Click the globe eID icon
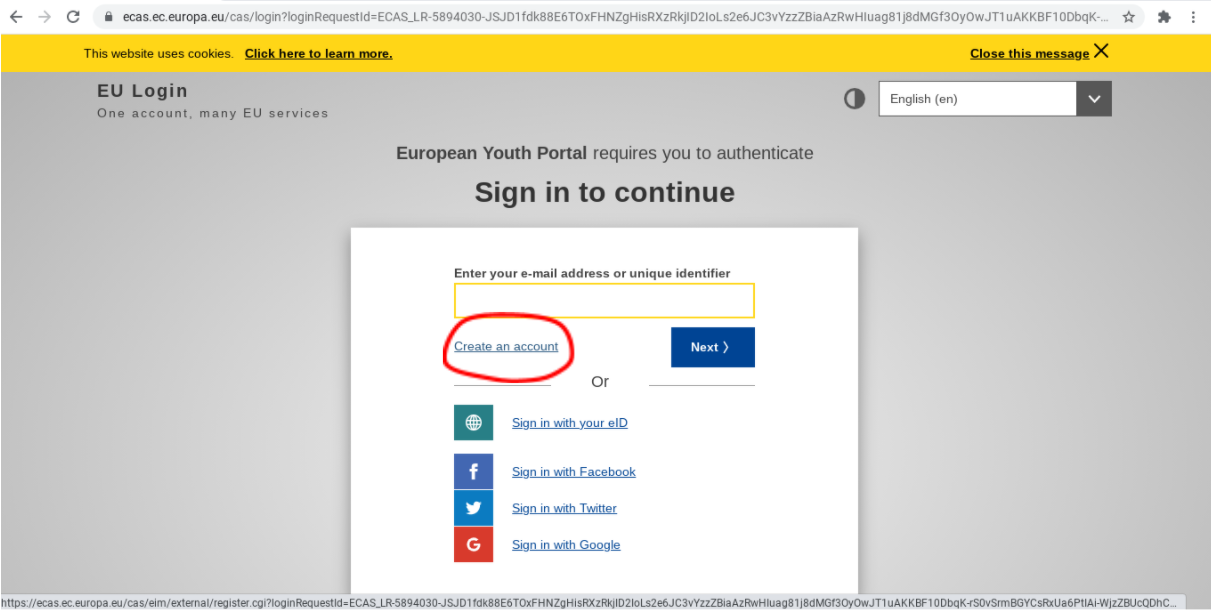This screenshot has height=610, width=1211. (473, 423)
